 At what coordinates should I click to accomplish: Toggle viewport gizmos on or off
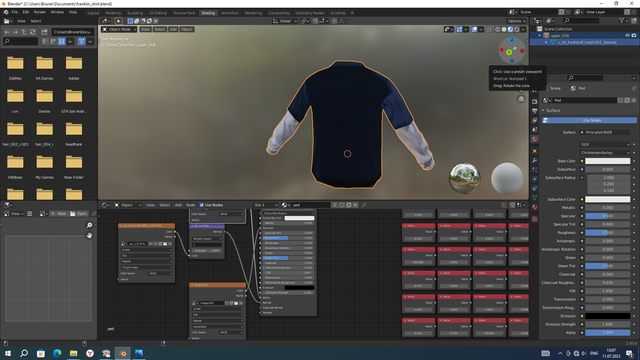click(x=459, y=29)
